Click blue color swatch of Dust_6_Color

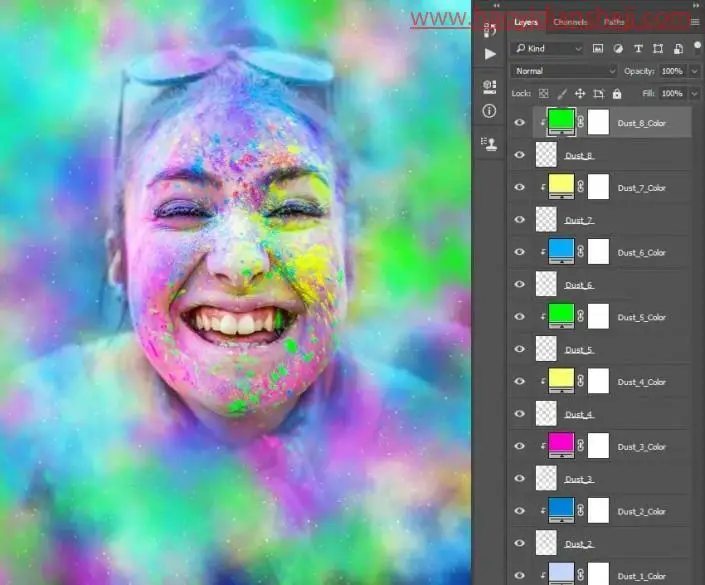click(561, 251)
